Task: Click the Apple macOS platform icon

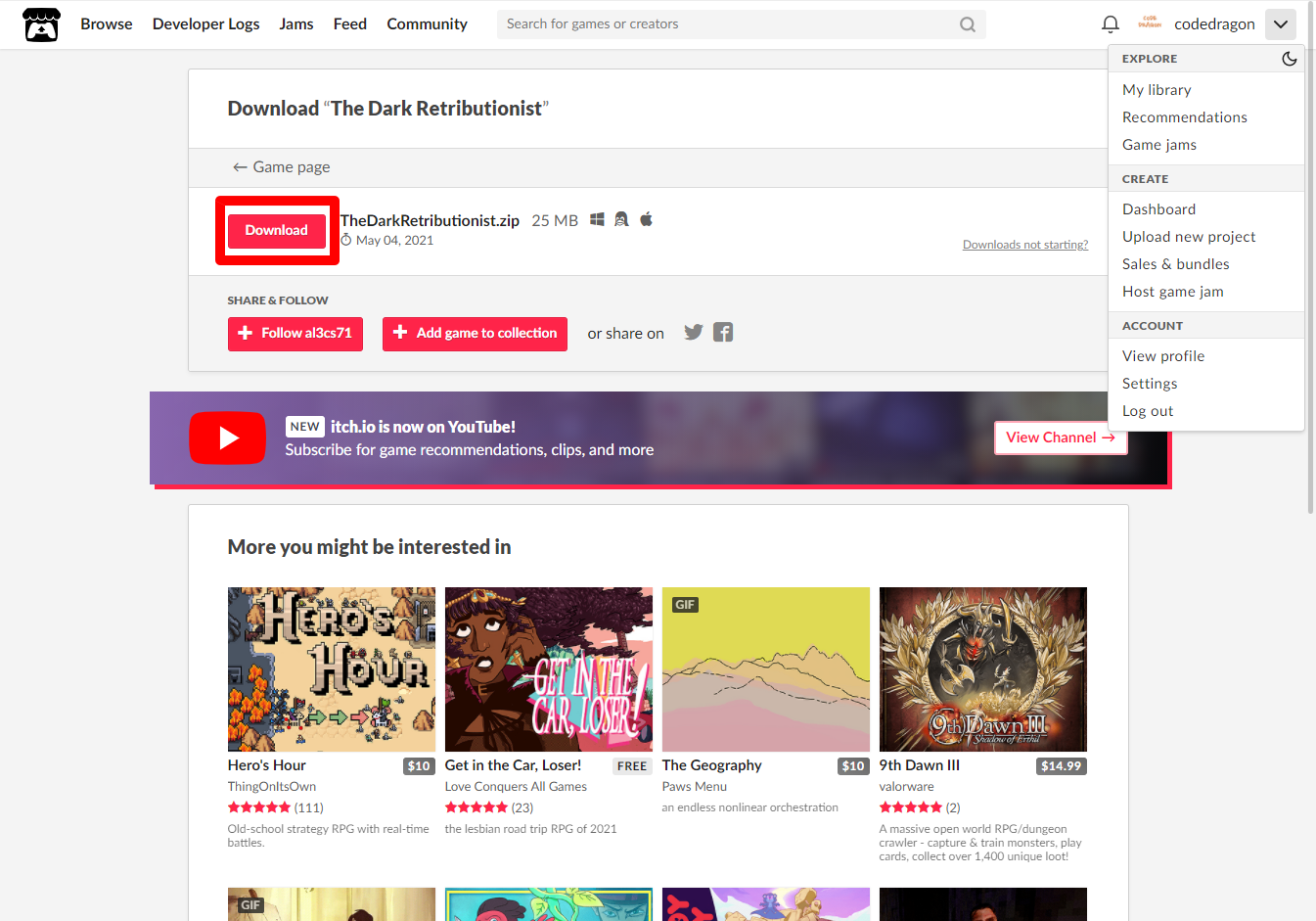Action: (646, 219)
